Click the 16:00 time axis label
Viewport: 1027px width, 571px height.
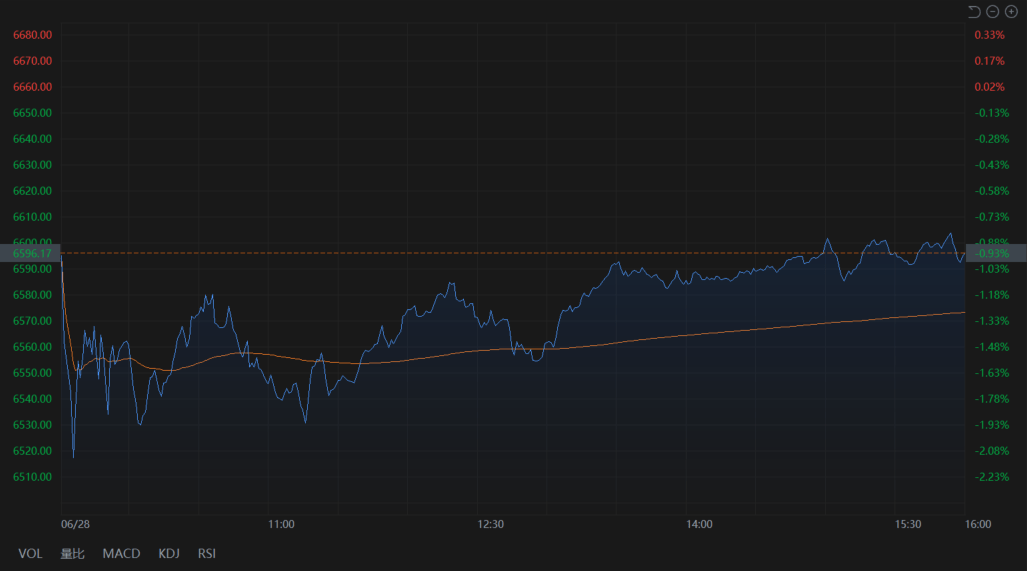tap(978, 525)
